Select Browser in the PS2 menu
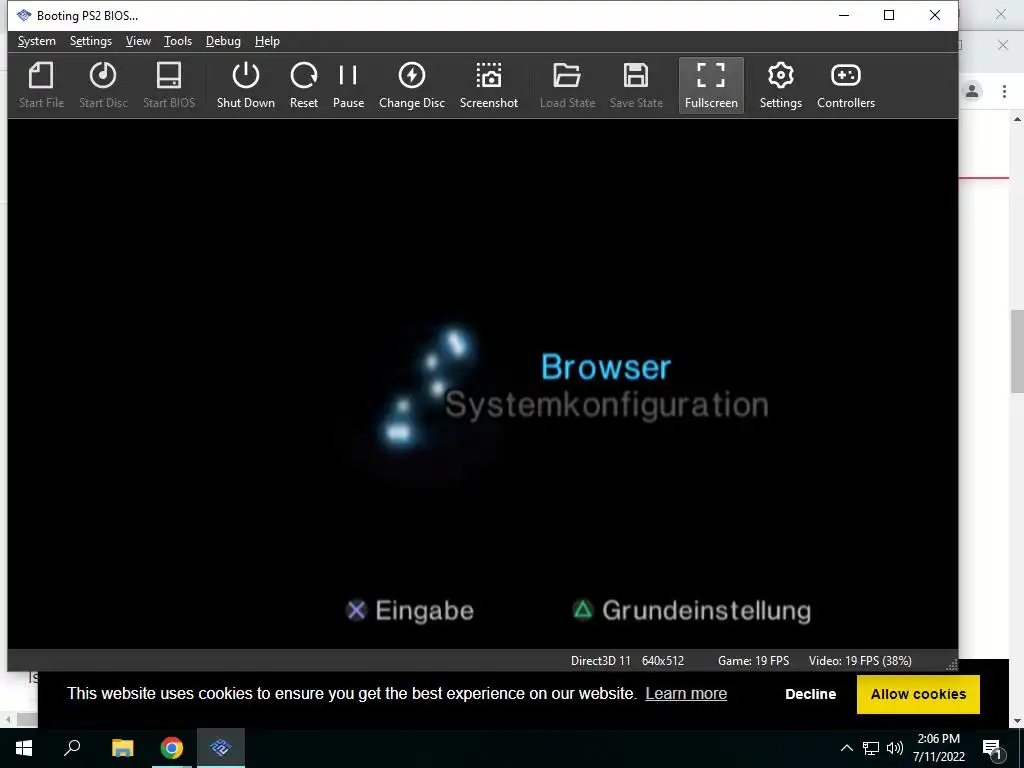 (x=606, y=367)
